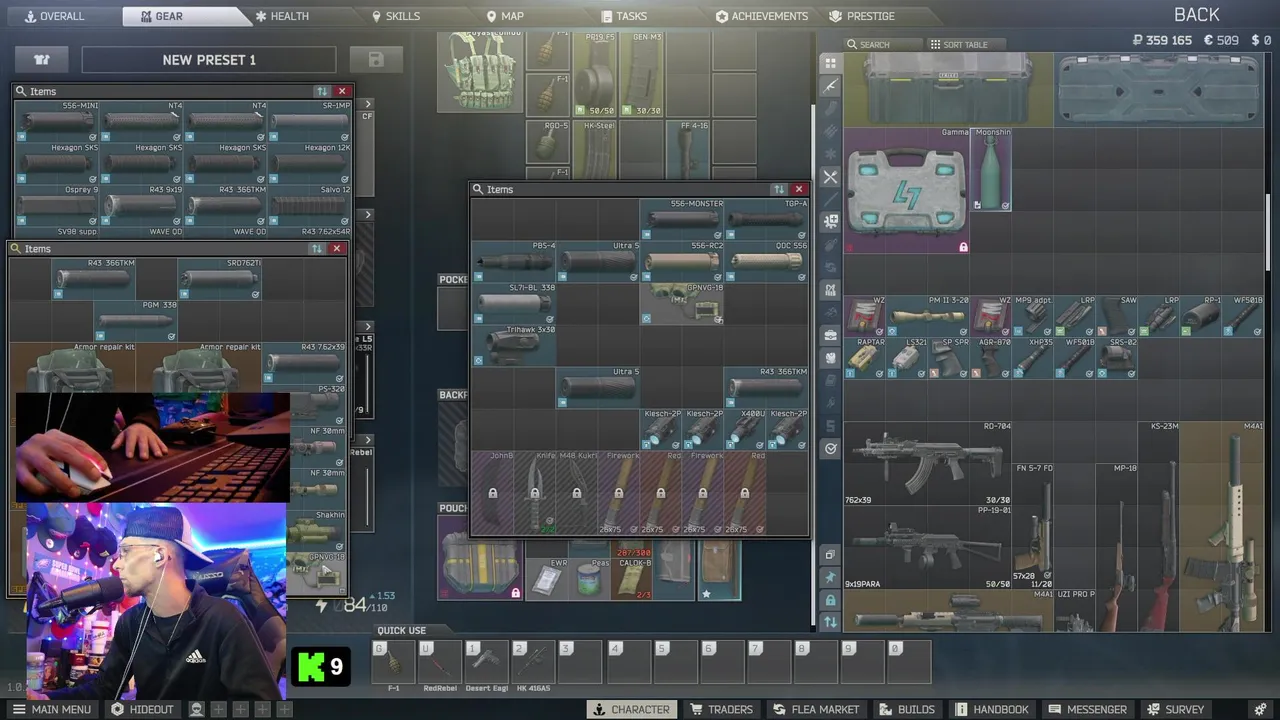This screenshot has height=720, width=1280.
Task: Select the PM II 3-20 scope
Action: (928, 316)
